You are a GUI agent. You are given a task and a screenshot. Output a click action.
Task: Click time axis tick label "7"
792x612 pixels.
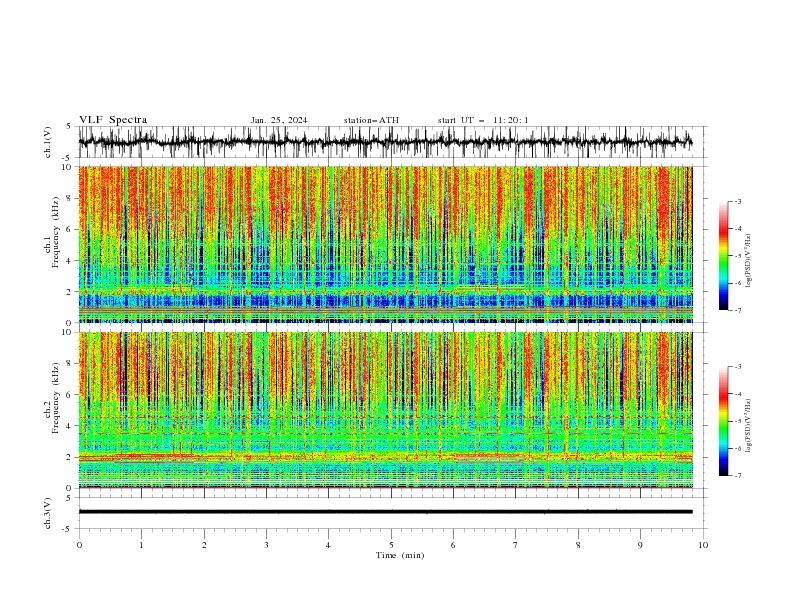[516, 545]
